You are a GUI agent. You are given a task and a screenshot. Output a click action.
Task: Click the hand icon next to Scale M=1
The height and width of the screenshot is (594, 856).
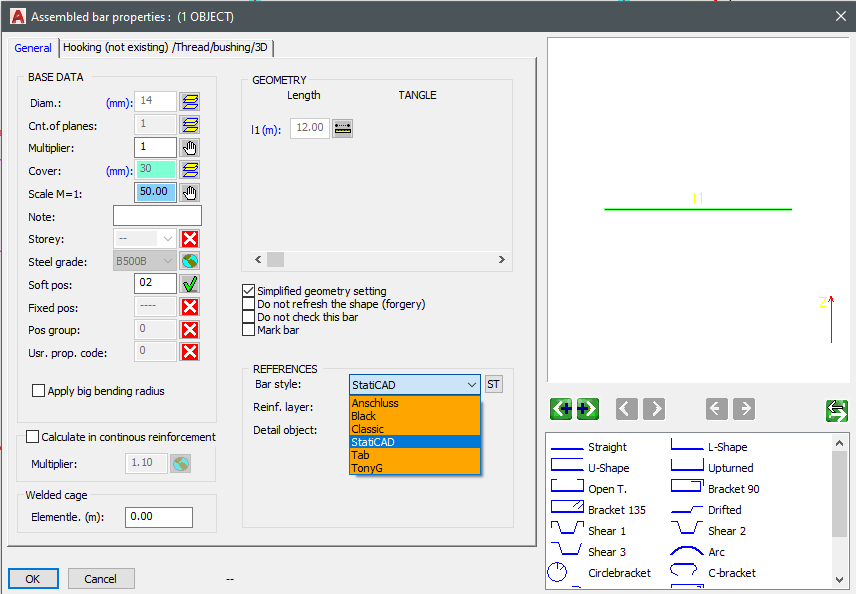(x=190, y=193)
